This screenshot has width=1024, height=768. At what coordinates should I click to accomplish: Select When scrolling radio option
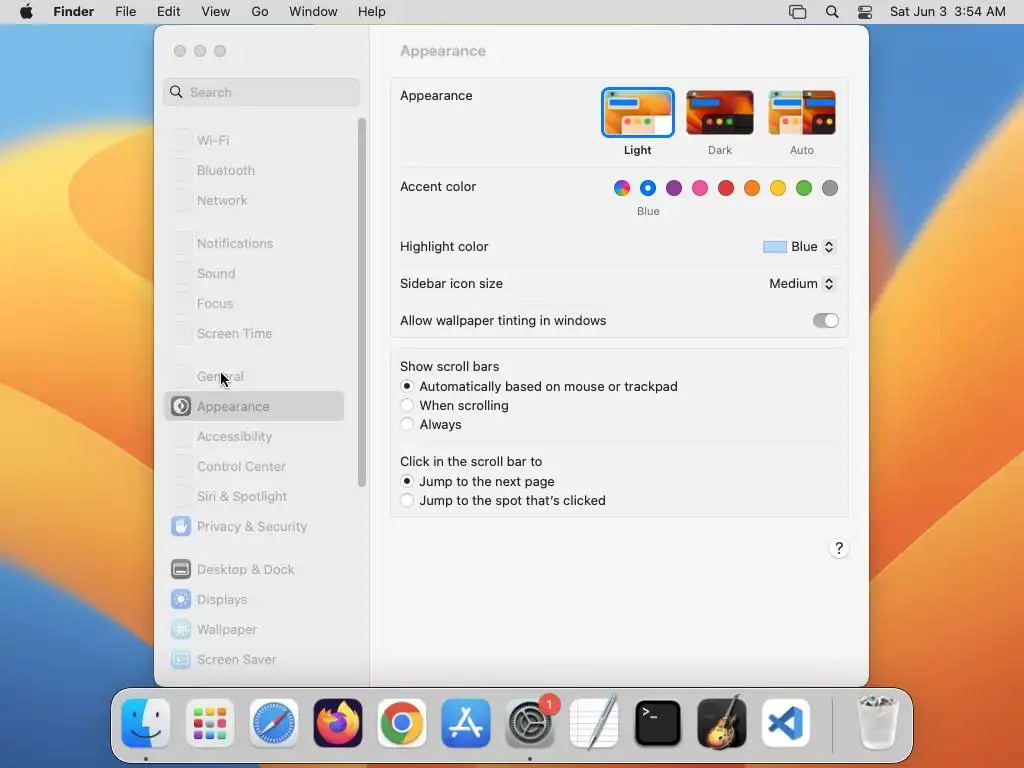click(x=407, y=406)
